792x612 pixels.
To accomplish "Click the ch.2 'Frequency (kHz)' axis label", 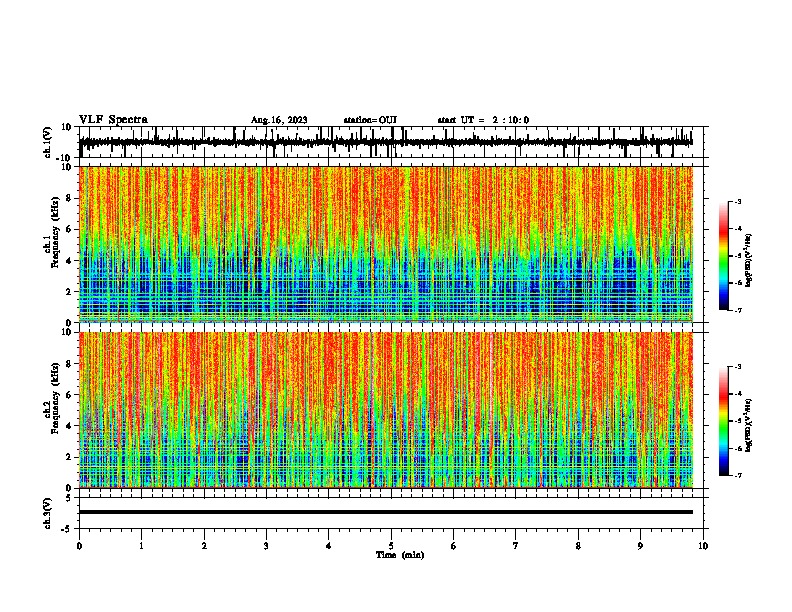I will click(55, 398).
